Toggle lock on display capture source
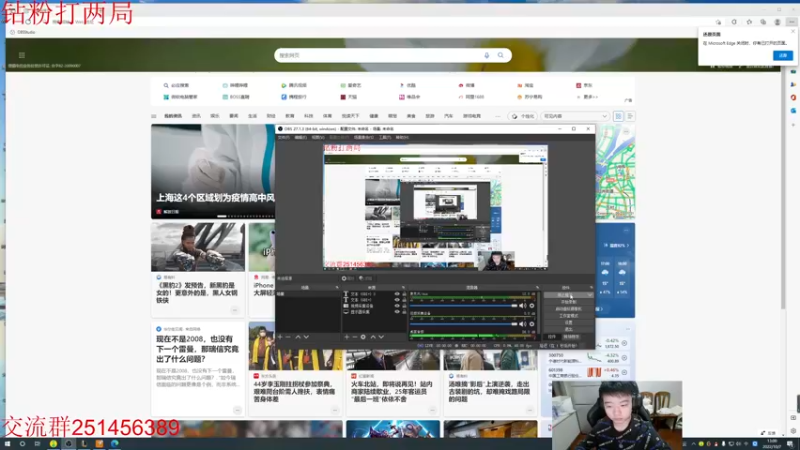This screenshot has height=450, width=800. tap(404, 312)
